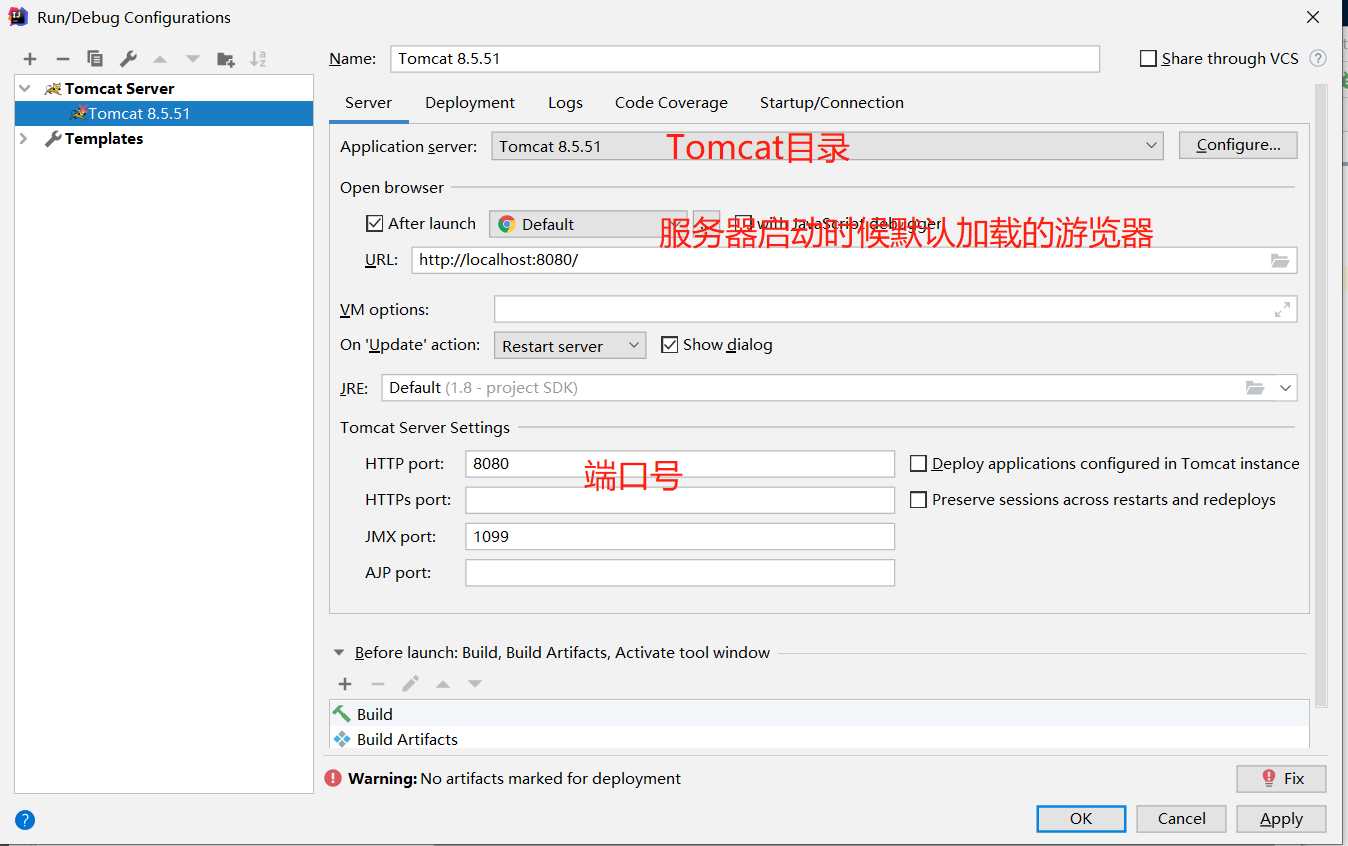This screenshot has width=1348, height=846.
Task: Enable Share through VCS
Action: click(x=1148, y=59)
